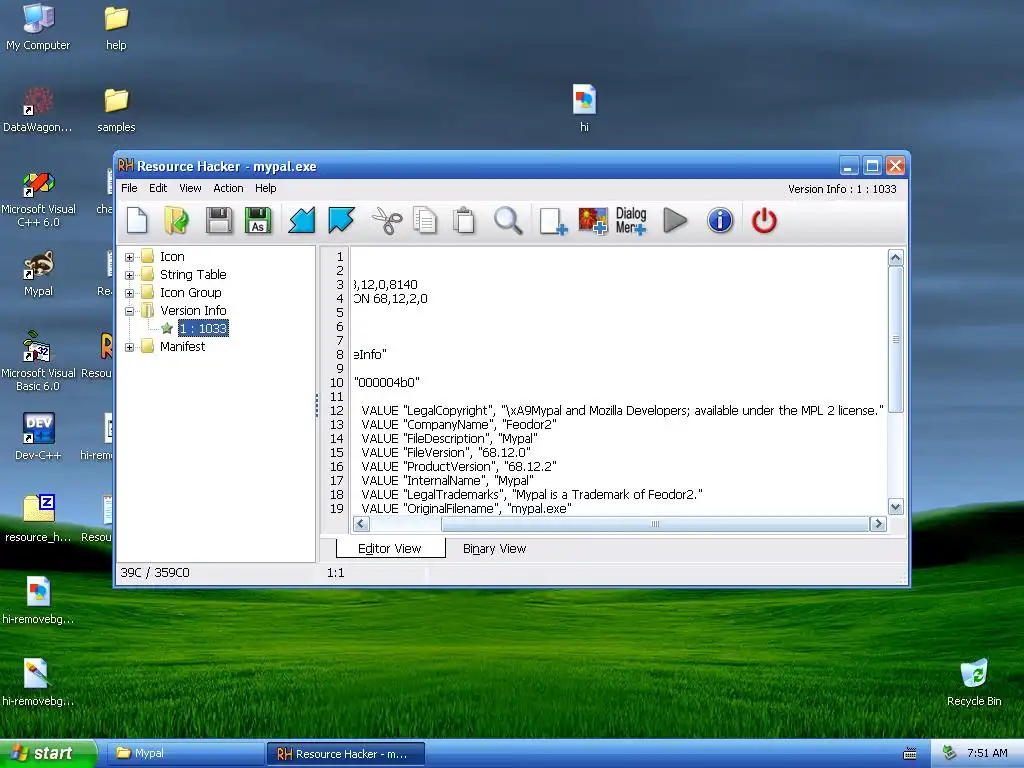This screenshot has width=1024, height=768.
Task: Open a file with the folder icon
Action: coord(176,221)
